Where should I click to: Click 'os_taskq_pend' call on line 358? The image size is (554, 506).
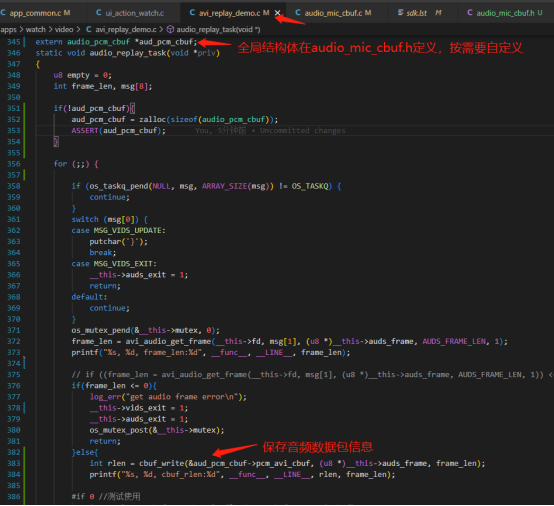point(119,186)
